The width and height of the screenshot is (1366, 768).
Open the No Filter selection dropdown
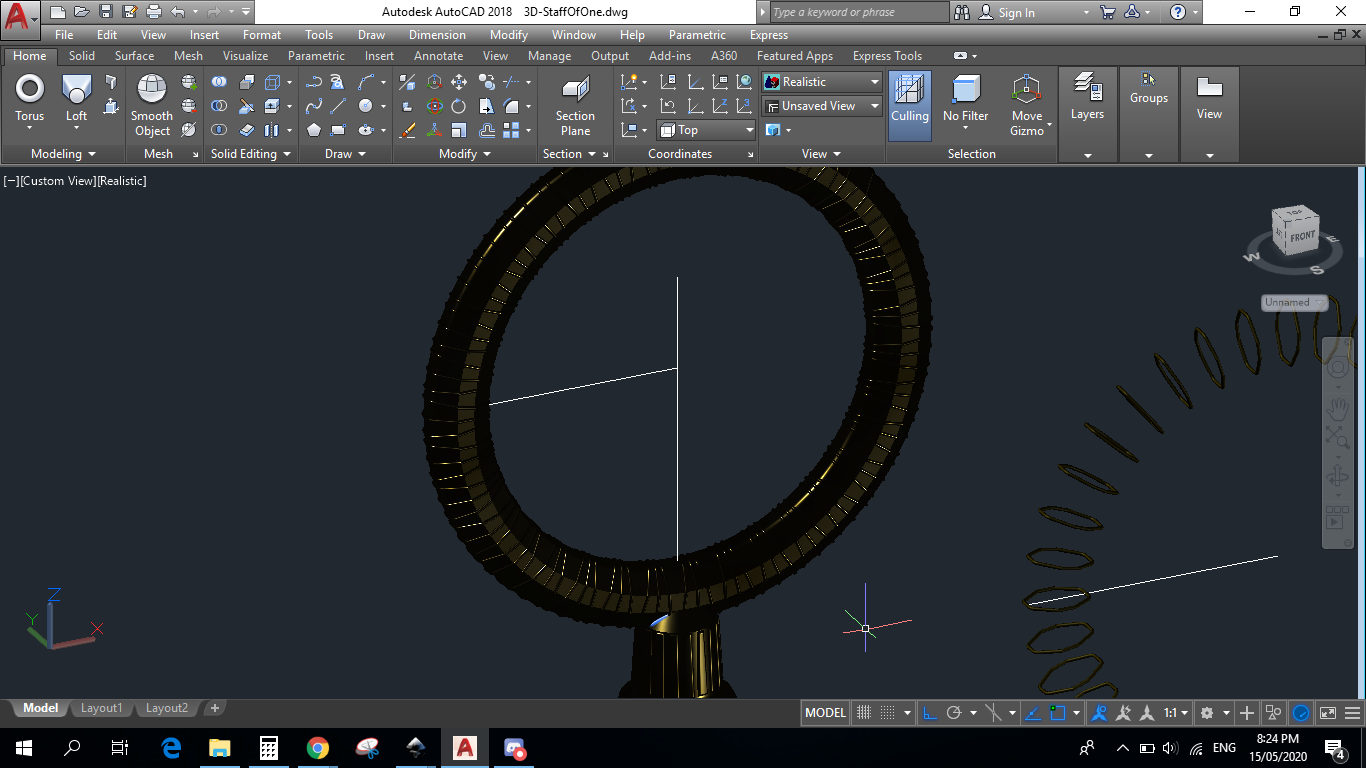(966, 105)
